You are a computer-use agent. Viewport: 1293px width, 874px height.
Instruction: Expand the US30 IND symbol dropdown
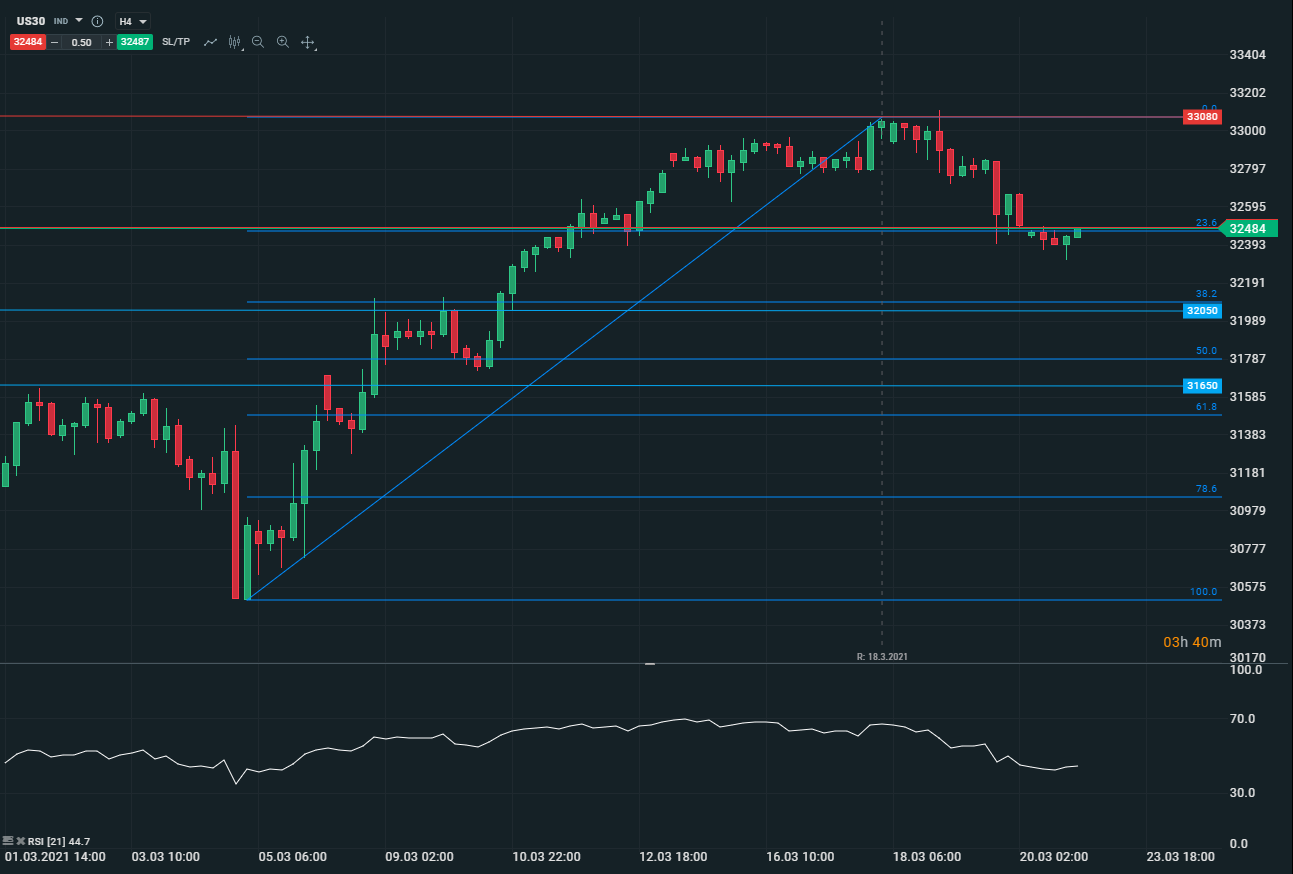[79, 20]
